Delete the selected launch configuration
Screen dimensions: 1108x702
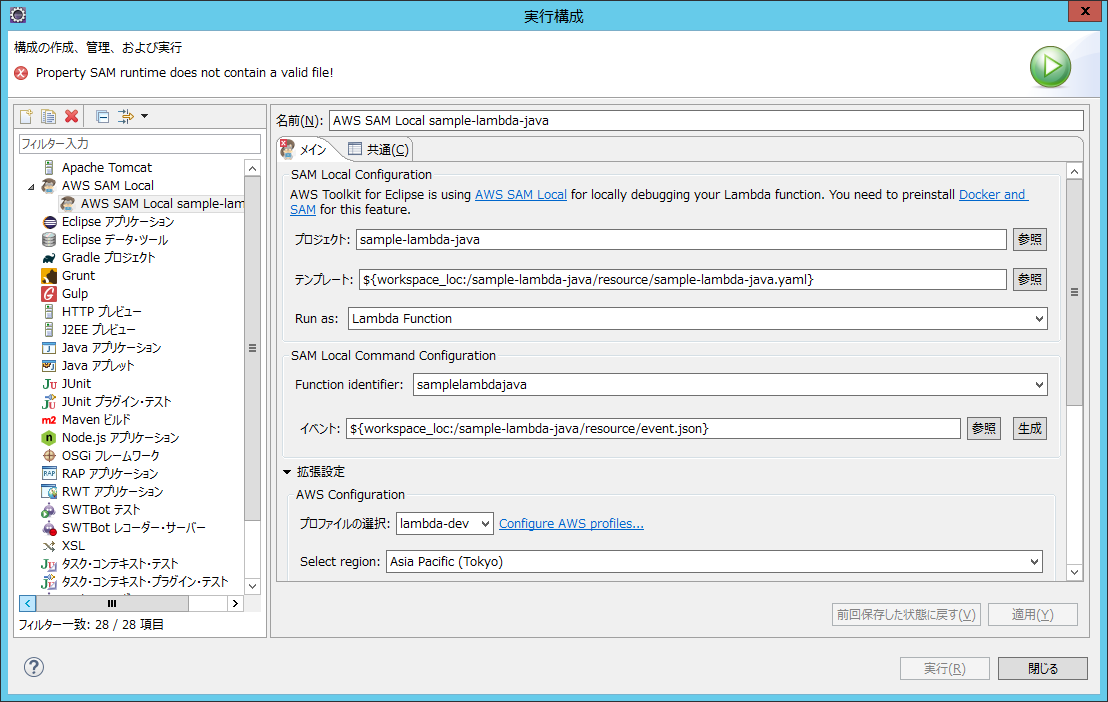(71, 117)
